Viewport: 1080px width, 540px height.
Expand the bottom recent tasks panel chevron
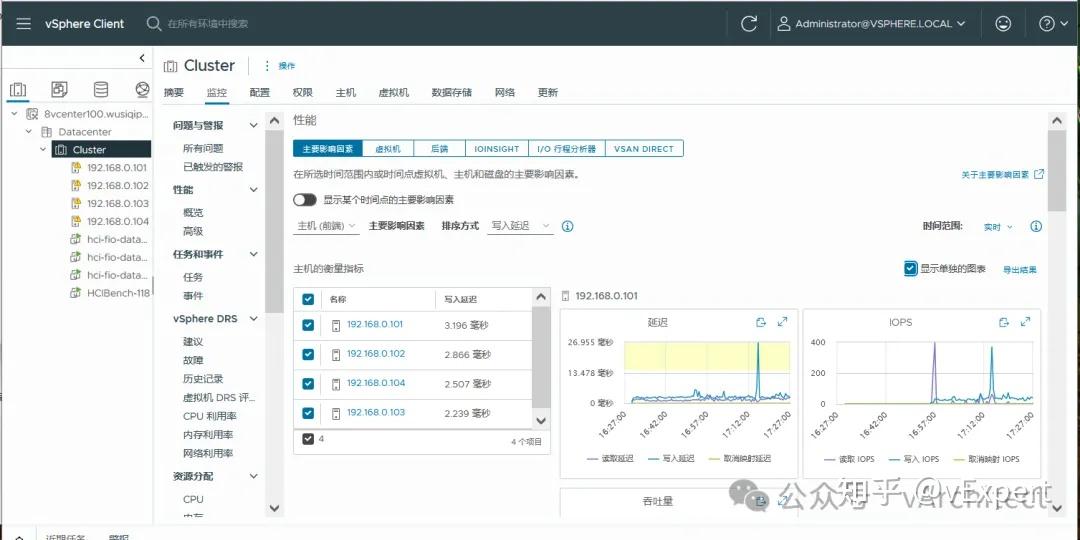[x=19, y=537]
